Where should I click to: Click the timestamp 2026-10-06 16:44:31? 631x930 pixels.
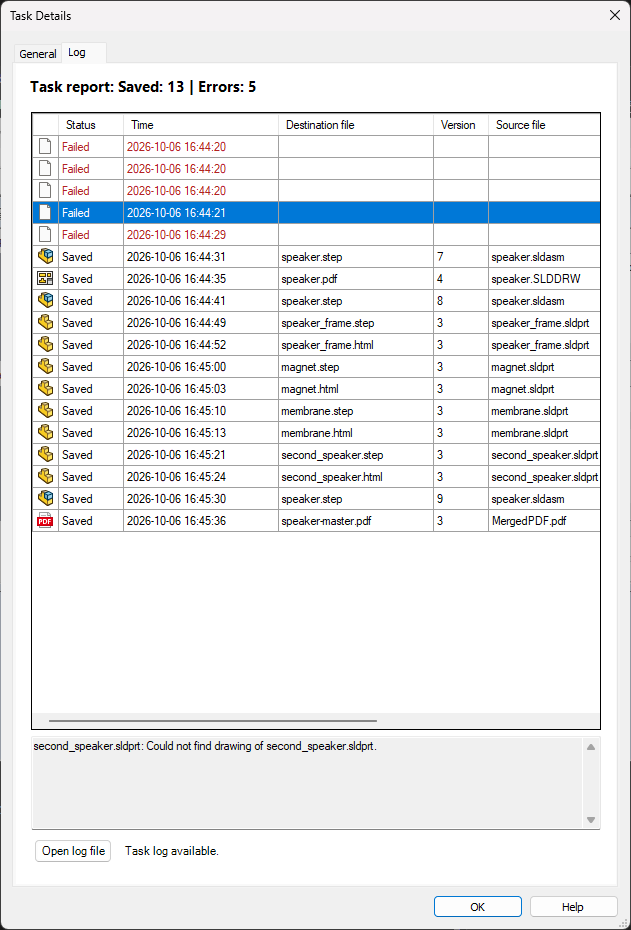[176, 257]
